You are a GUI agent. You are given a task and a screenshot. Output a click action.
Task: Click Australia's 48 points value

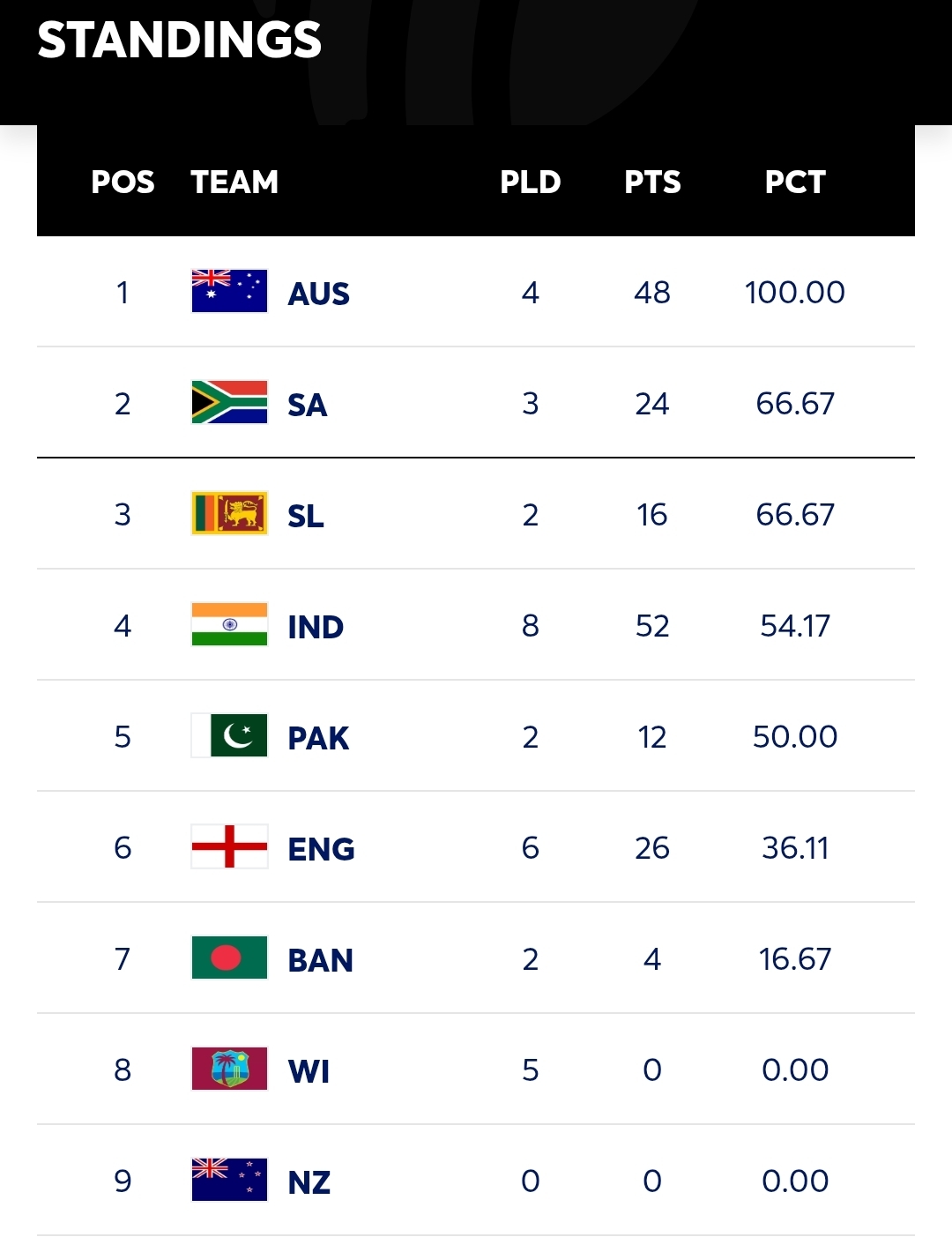[652, 293]
